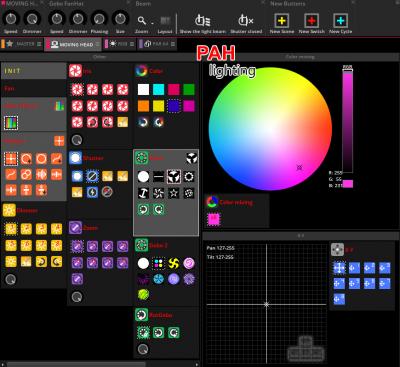Select the gear-shaped gobo preset
Screen dimensions: 400x367
pos(189,177)
